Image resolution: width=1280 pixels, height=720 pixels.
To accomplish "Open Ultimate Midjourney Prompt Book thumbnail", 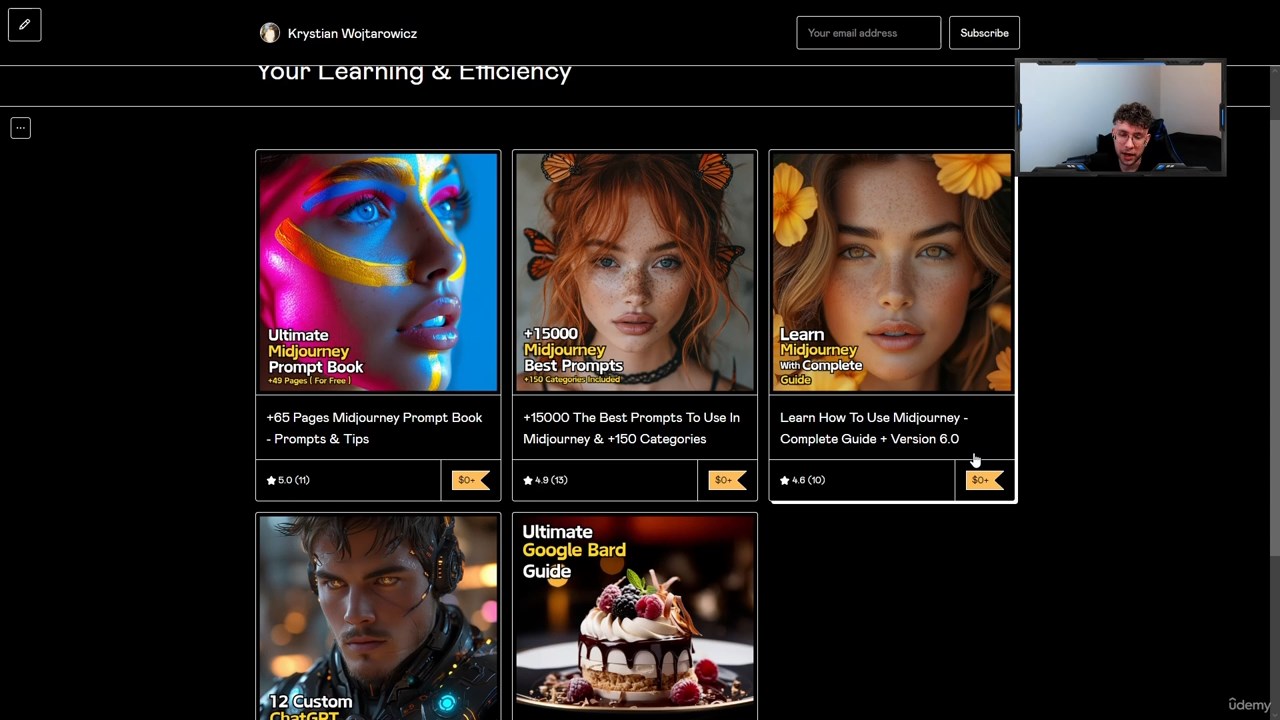I will [x=378, y=272].
